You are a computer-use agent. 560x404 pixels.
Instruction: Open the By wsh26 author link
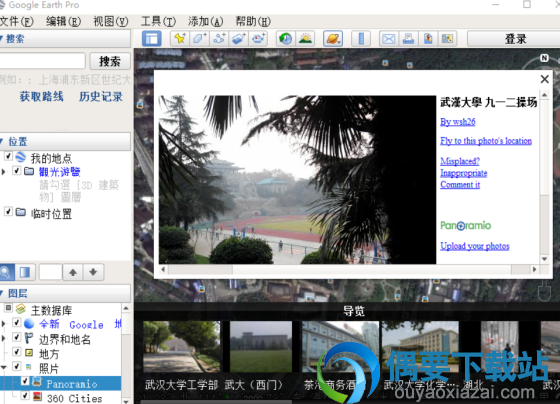[458, 122]
